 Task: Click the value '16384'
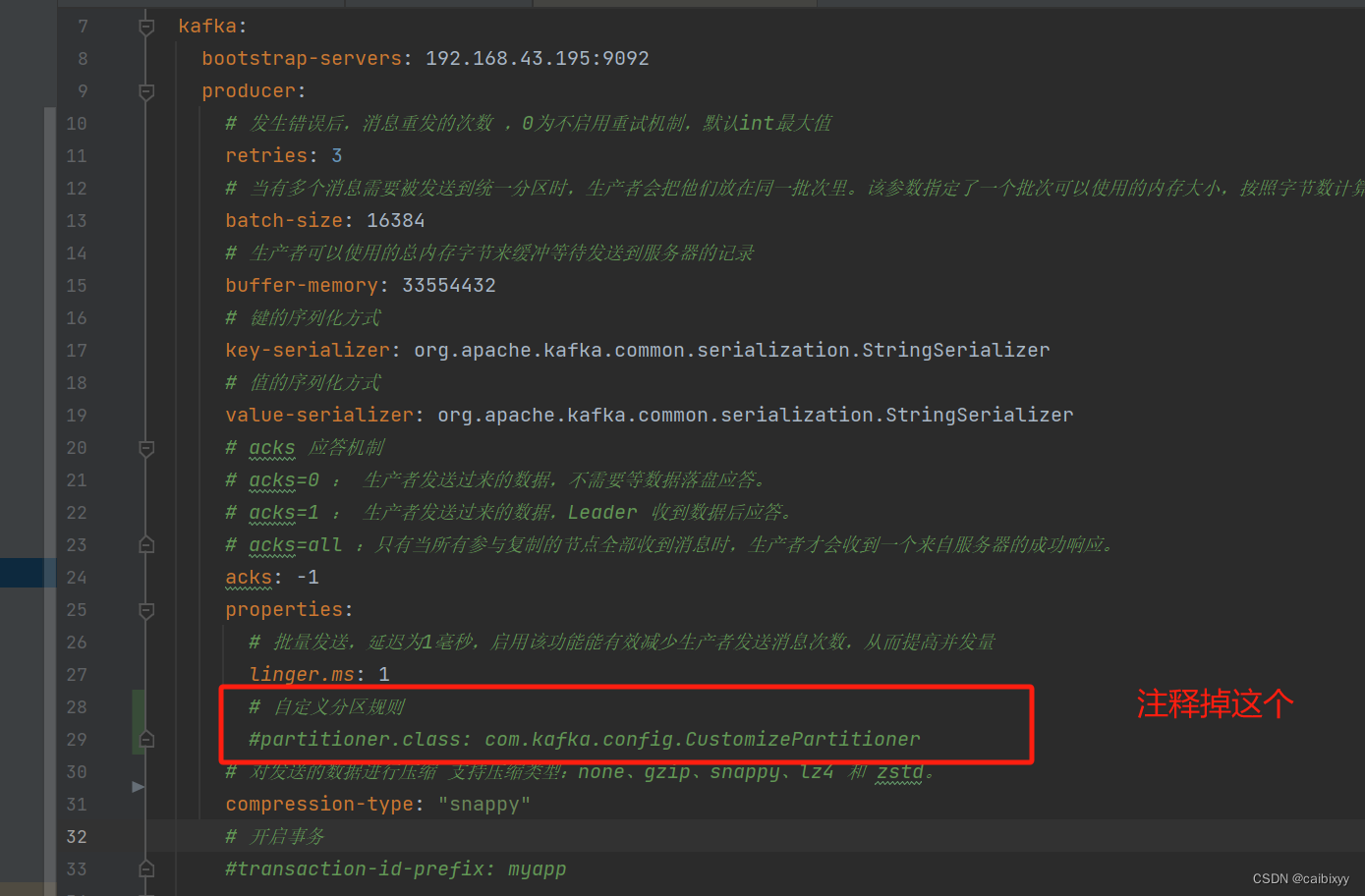396,221
